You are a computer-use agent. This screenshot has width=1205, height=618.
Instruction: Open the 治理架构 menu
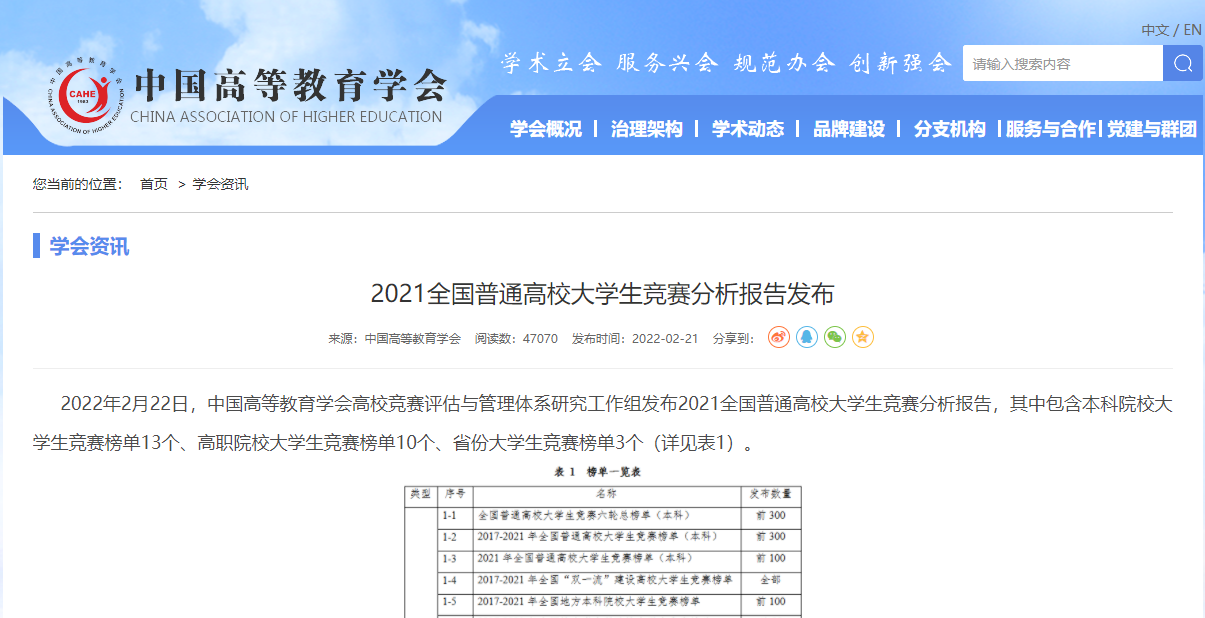(647, 129)
